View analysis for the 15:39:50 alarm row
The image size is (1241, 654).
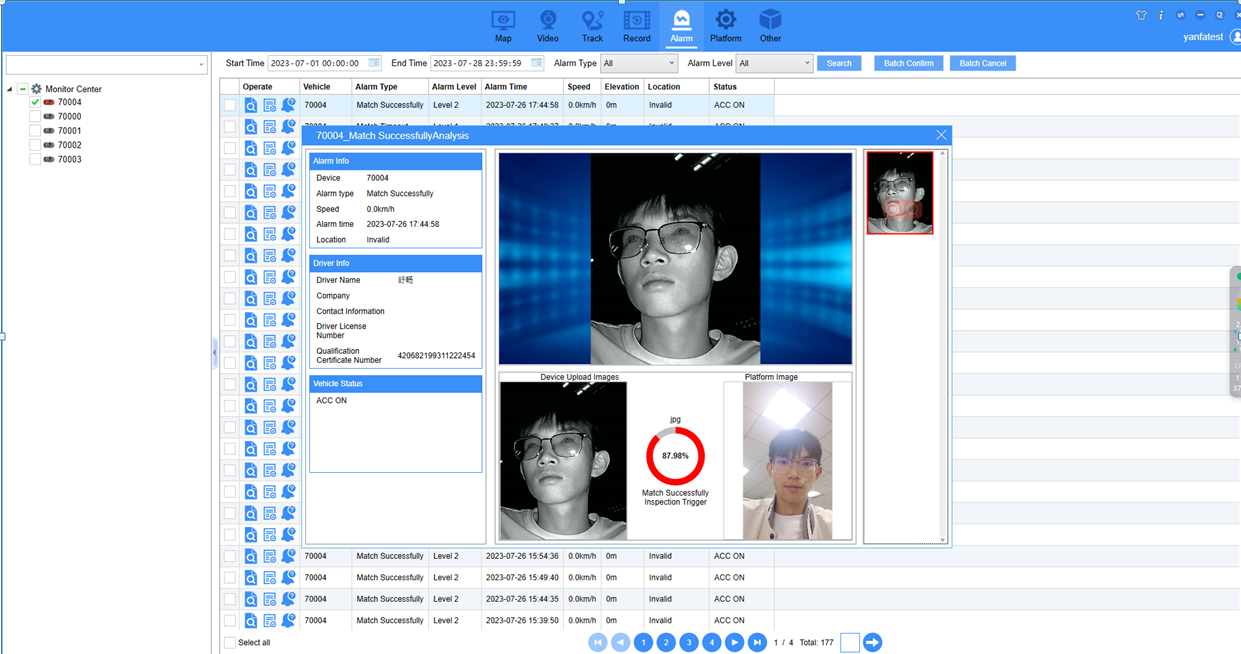(x=251, y=621)
